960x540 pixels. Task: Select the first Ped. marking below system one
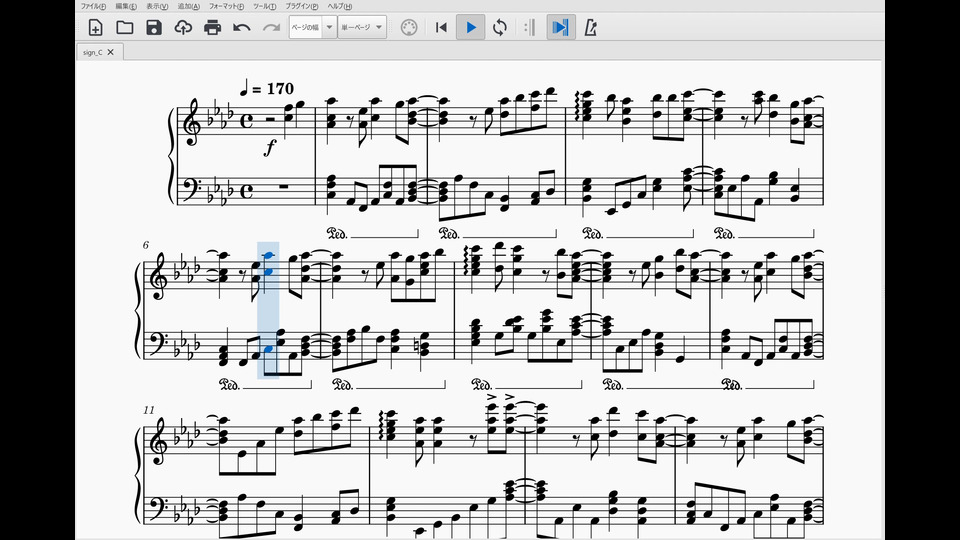337,233
